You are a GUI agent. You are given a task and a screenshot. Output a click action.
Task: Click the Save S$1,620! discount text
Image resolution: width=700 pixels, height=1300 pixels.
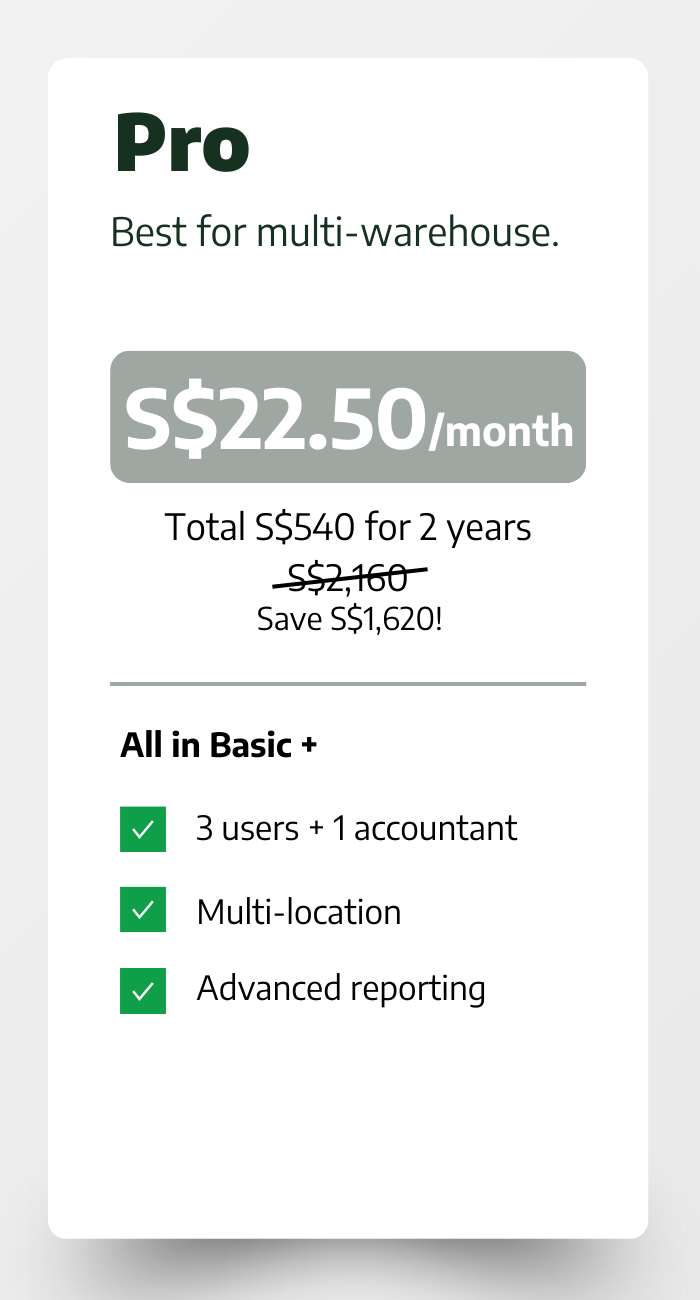pyautogui.click(x=349, y=619)
